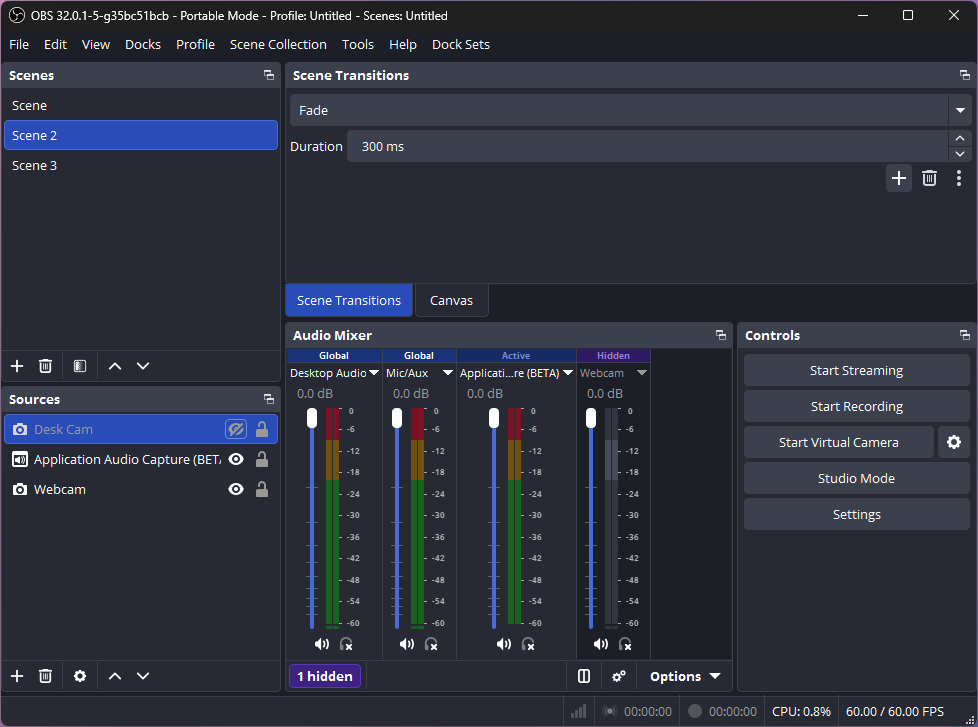Toggle lock on Application Audio Capture source
The width and height of the screenshot is (978, 727).
(x=262, y=459)
